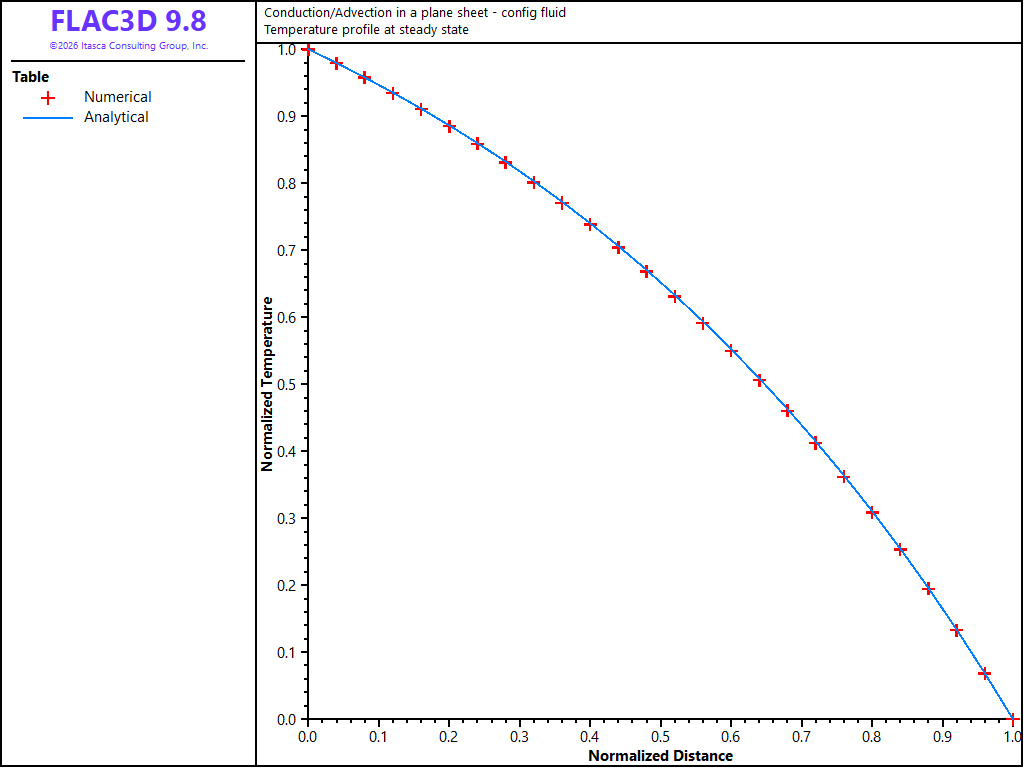Select the Table legend heading

tap(31, 77)
